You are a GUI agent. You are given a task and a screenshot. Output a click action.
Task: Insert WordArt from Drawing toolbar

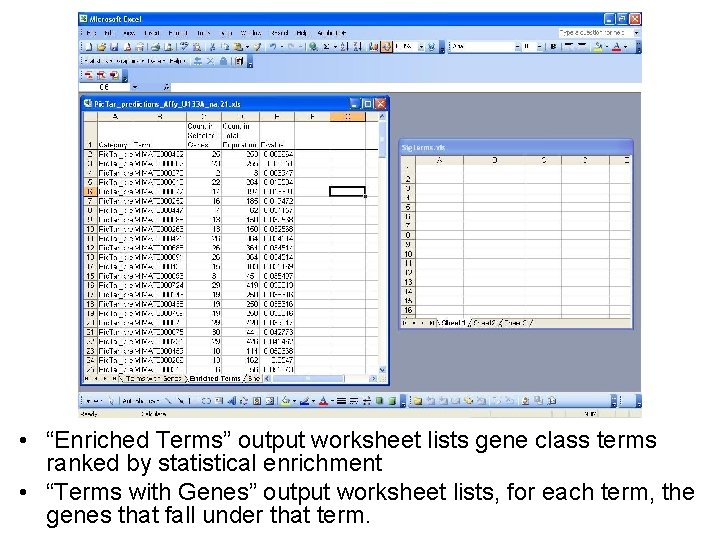(x=231, y=401)
